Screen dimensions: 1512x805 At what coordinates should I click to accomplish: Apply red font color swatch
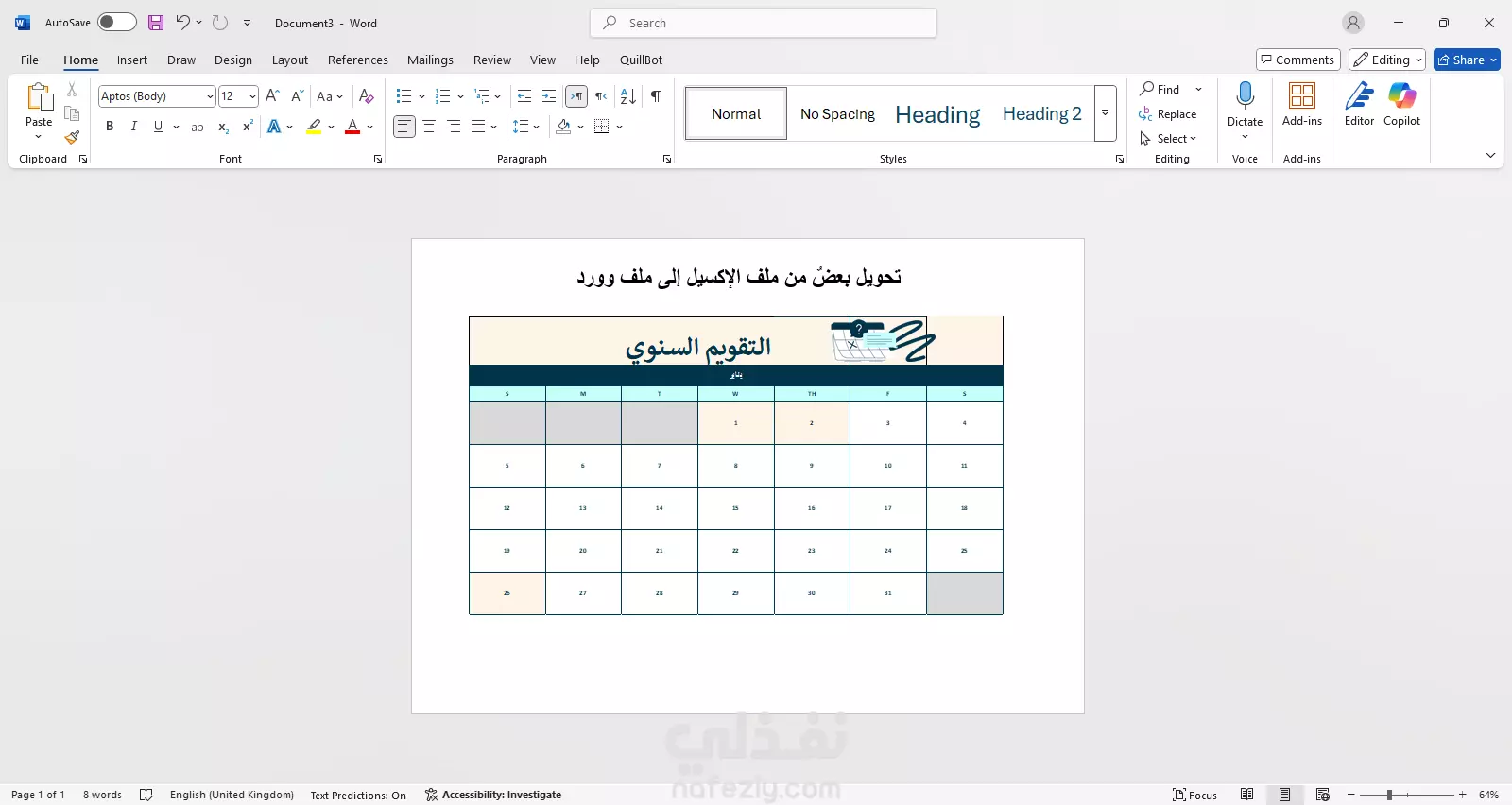(x=352, y=127)
